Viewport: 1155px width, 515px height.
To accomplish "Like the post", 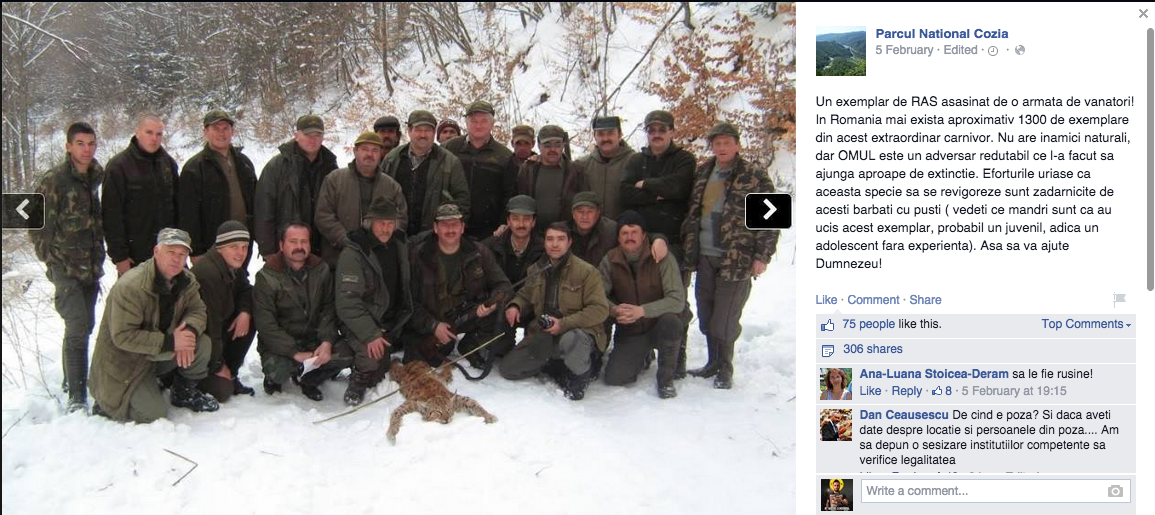I will point(826,300).
